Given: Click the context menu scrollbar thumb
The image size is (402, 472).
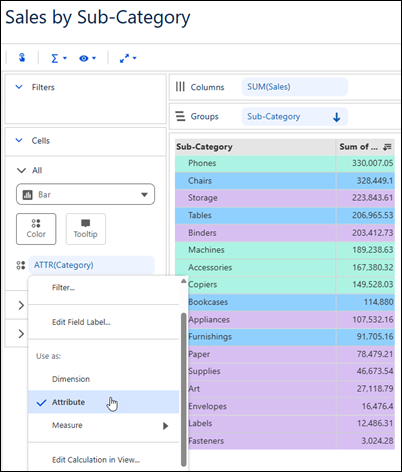Looking at the screenshot, I should tap(183, 390).
